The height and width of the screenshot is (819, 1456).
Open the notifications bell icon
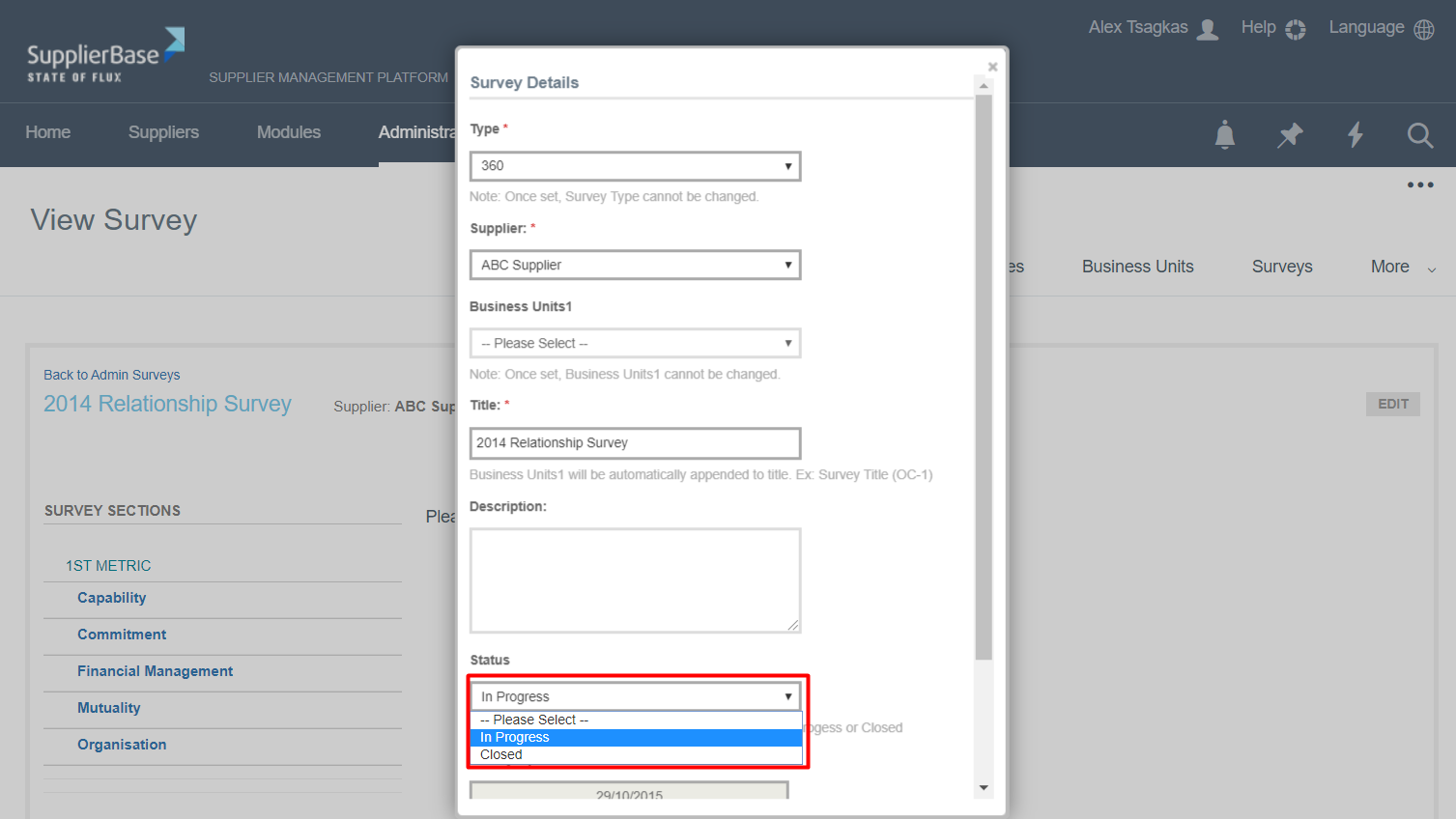(1223, 135)
